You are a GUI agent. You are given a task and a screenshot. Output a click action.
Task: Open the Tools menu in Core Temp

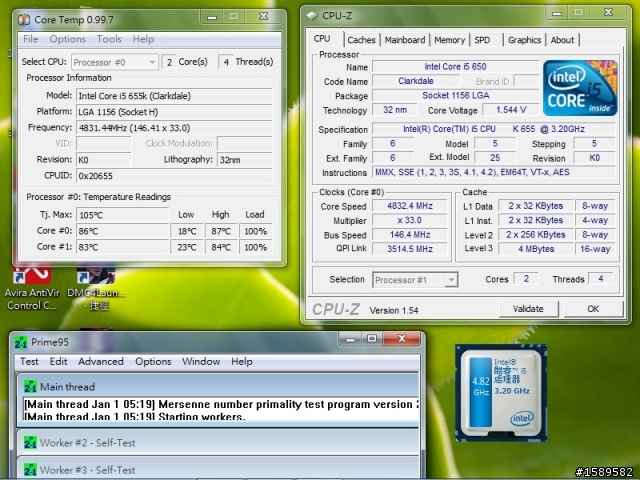(109, 39)
